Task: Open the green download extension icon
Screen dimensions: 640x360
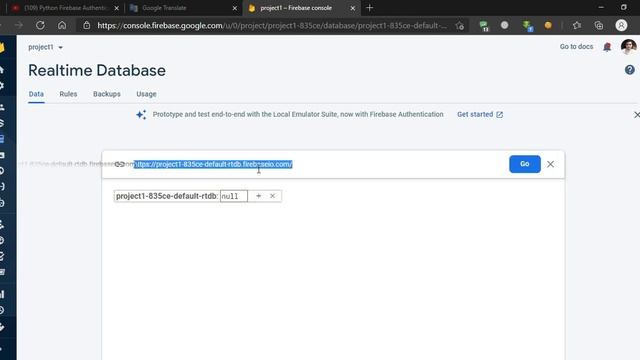Action: (x=528, y=26)
